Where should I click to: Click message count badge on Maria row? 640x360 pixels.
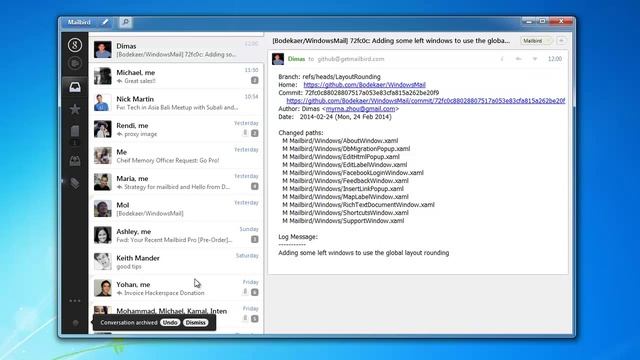point(255,186)
